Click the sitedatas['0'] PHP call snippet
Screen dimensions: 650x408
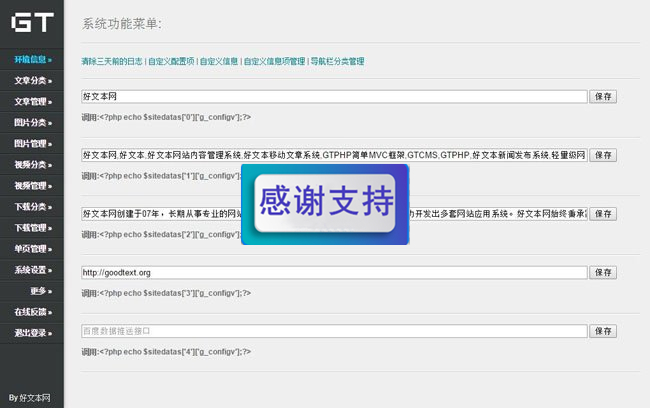coord(166,117)
